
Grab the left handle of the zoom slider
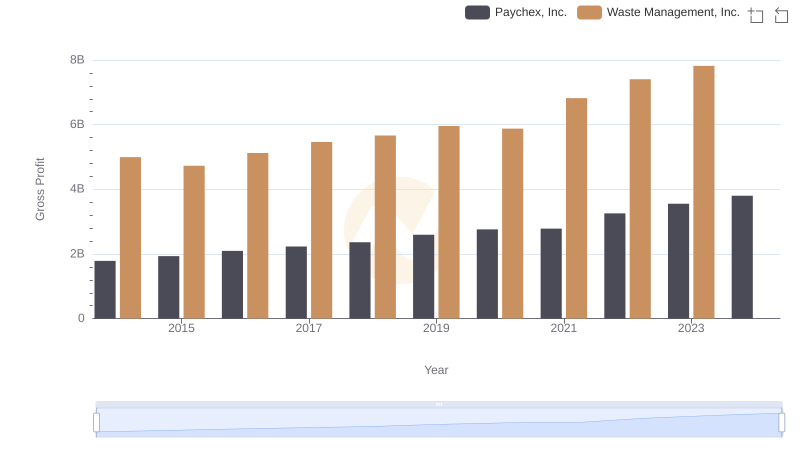click(x=96, y=422)
